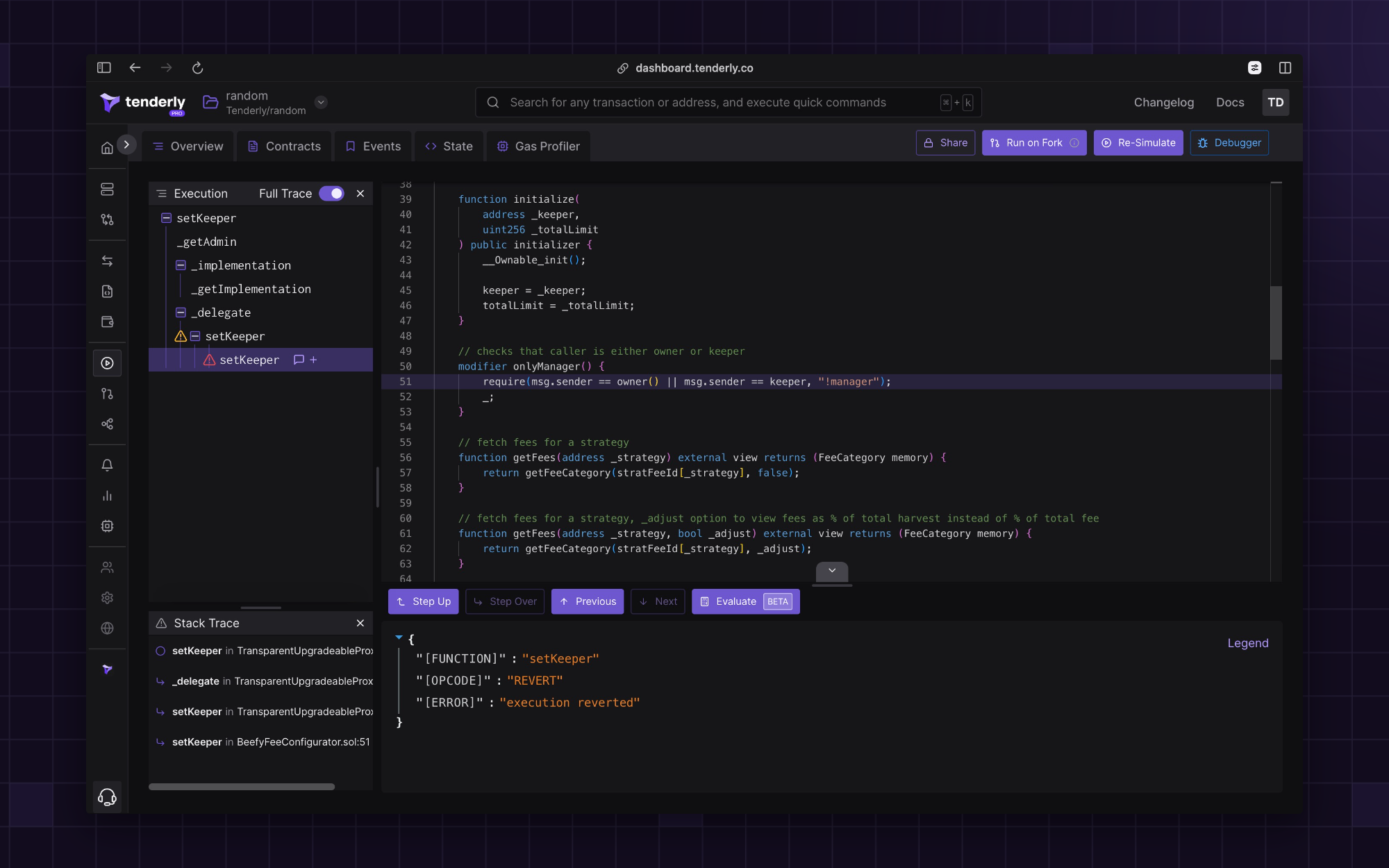The width and height of the screenshot is (1389, 868).
Task: Click the support headset icon
Action: click(x=107, y=796)
